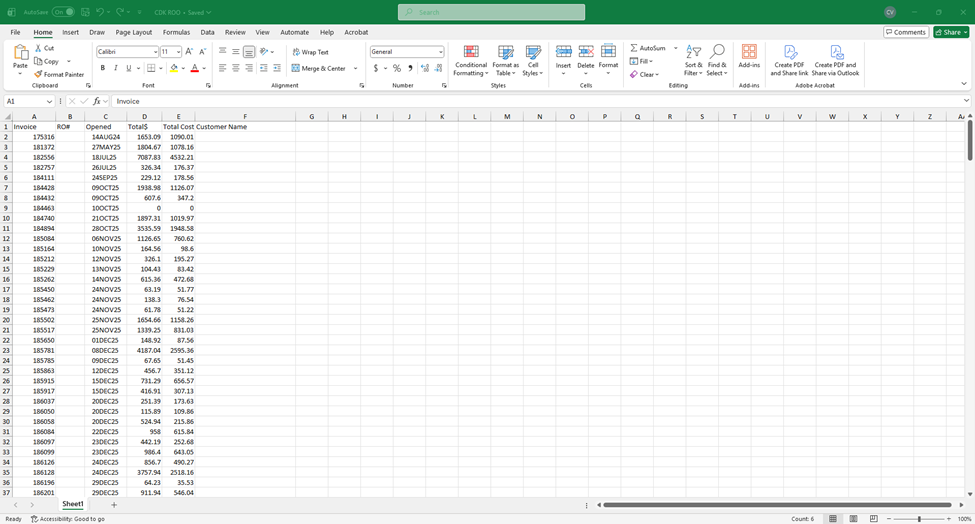Apply the yellow fill color bucket
The image size is (975, 524).
174,68
